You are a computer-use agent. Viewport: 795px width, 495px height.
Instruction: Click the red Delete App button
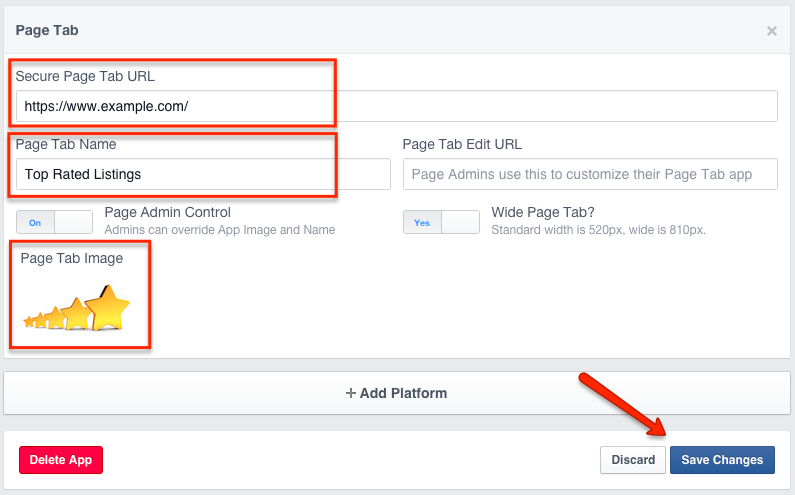tap(61, 460)
